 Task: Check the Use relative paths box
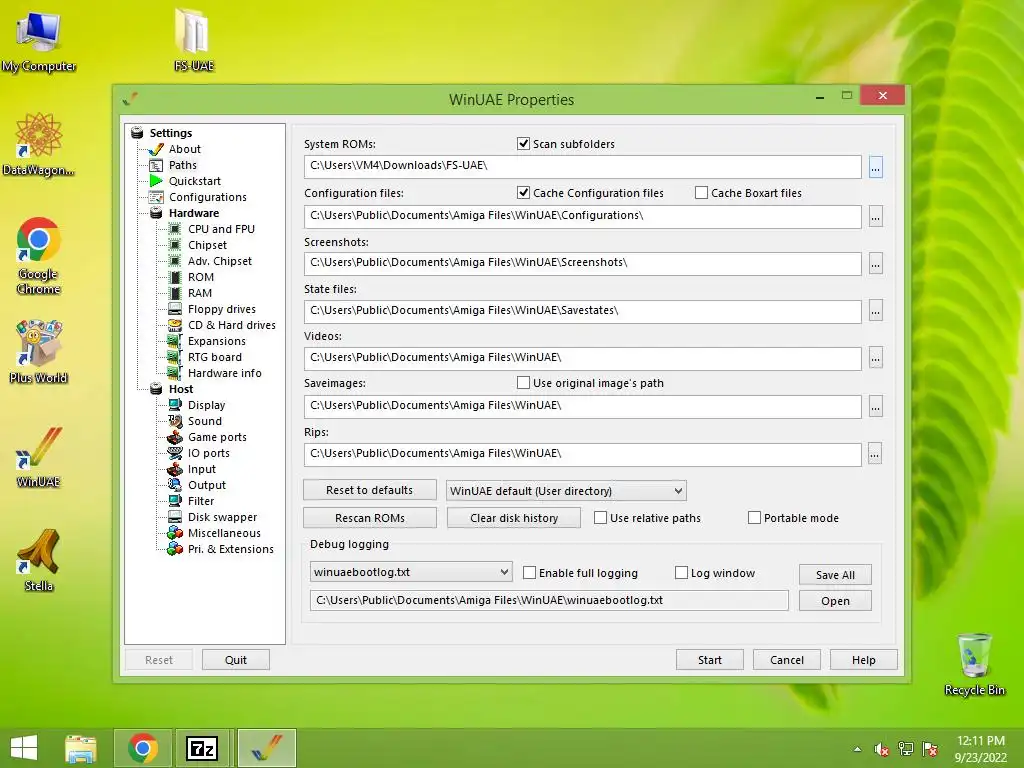click(600, 518)
